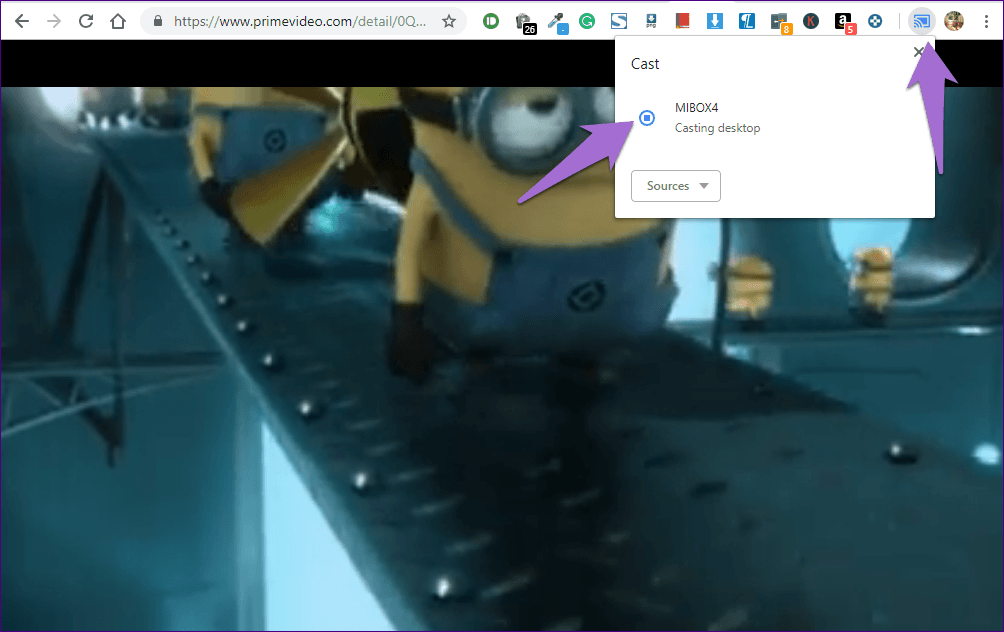Click the Grammarly extension icon
Image resolution: width=1004 pixels, height=632 pixels.
pyautogui.click(x=587, y=21)
